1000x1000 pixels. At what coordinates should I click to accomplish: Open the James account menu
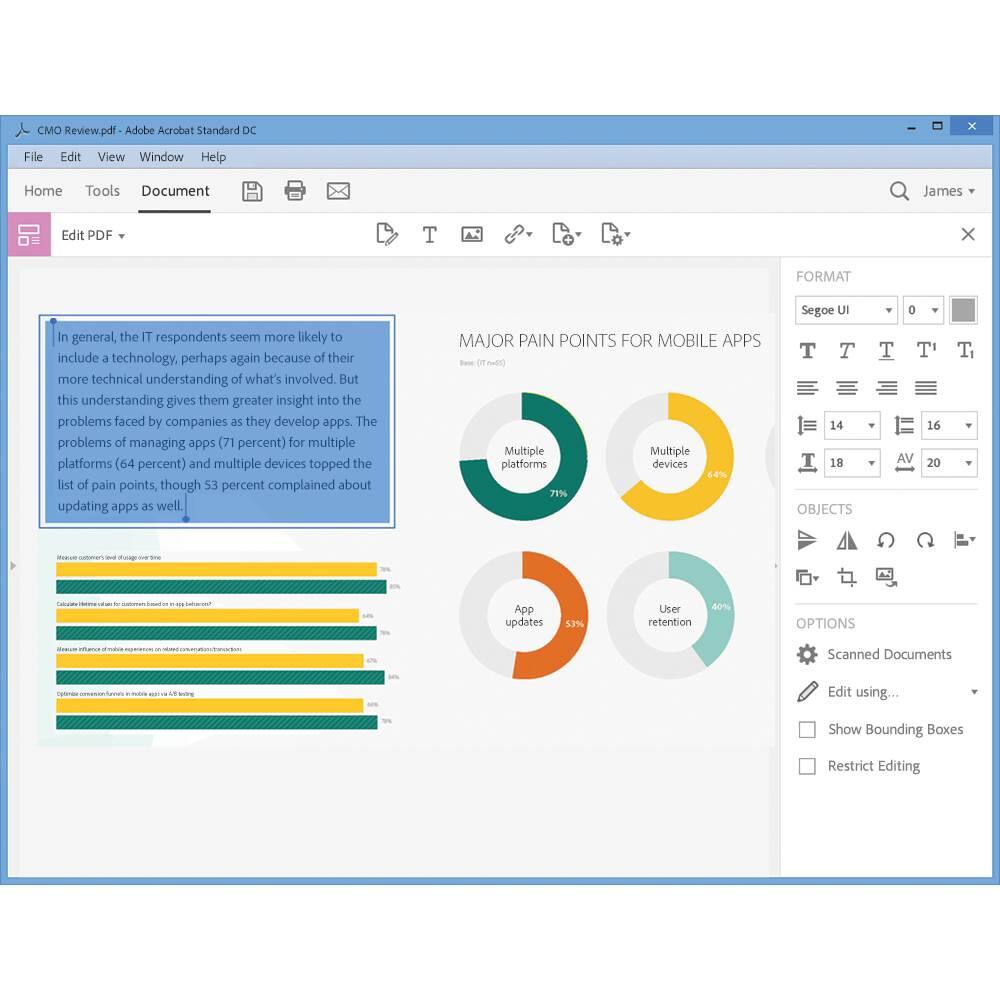click(x=948, y=191)
